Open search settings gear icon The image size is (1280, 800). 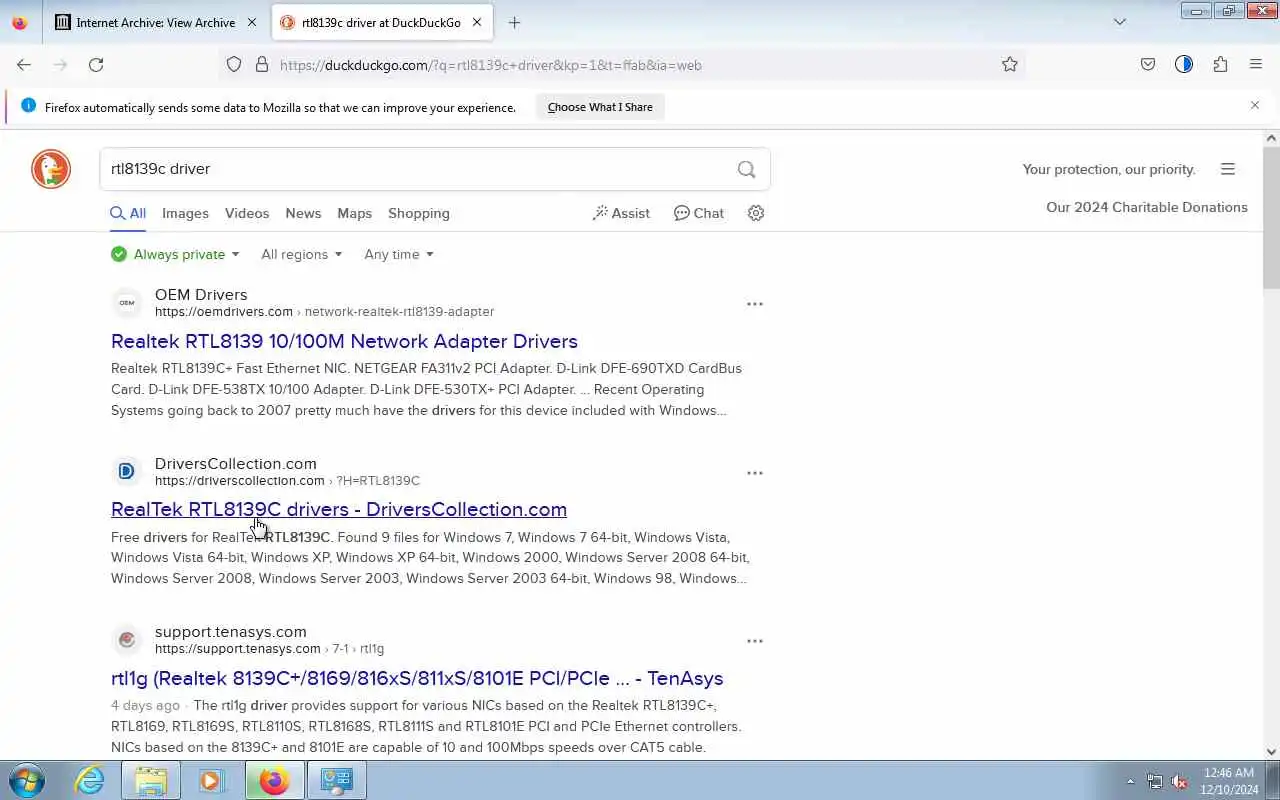756,213
